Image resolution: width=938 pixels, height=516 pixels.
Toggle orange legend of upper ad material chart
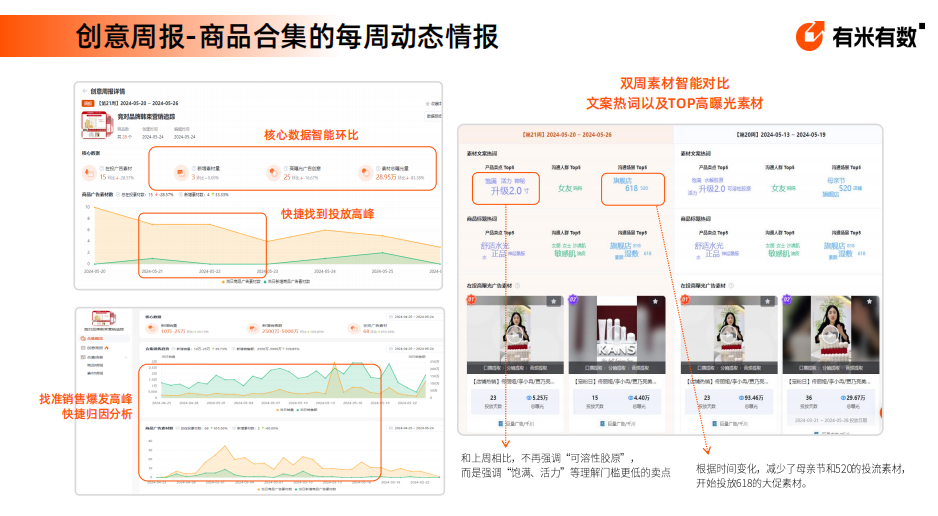[x=241, y=281]
